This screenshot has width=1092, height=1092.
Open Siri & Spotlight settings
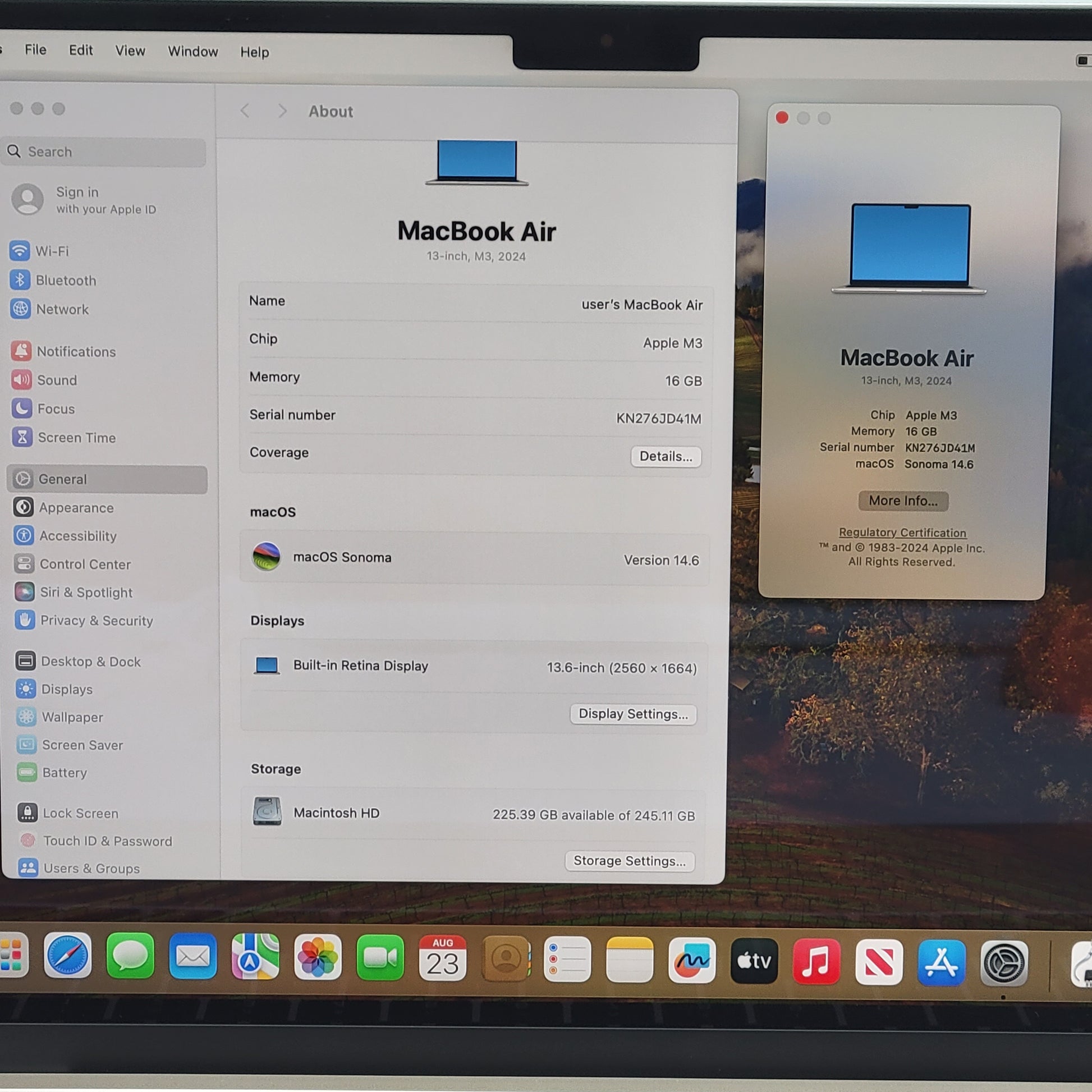(74, 593)
